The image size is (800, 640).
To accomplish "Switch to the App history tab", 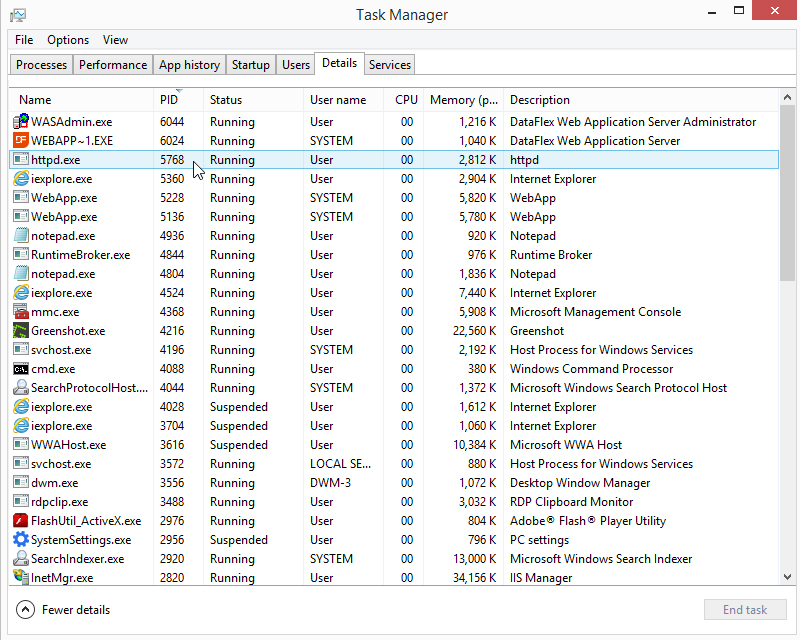I will pos(189,65).
